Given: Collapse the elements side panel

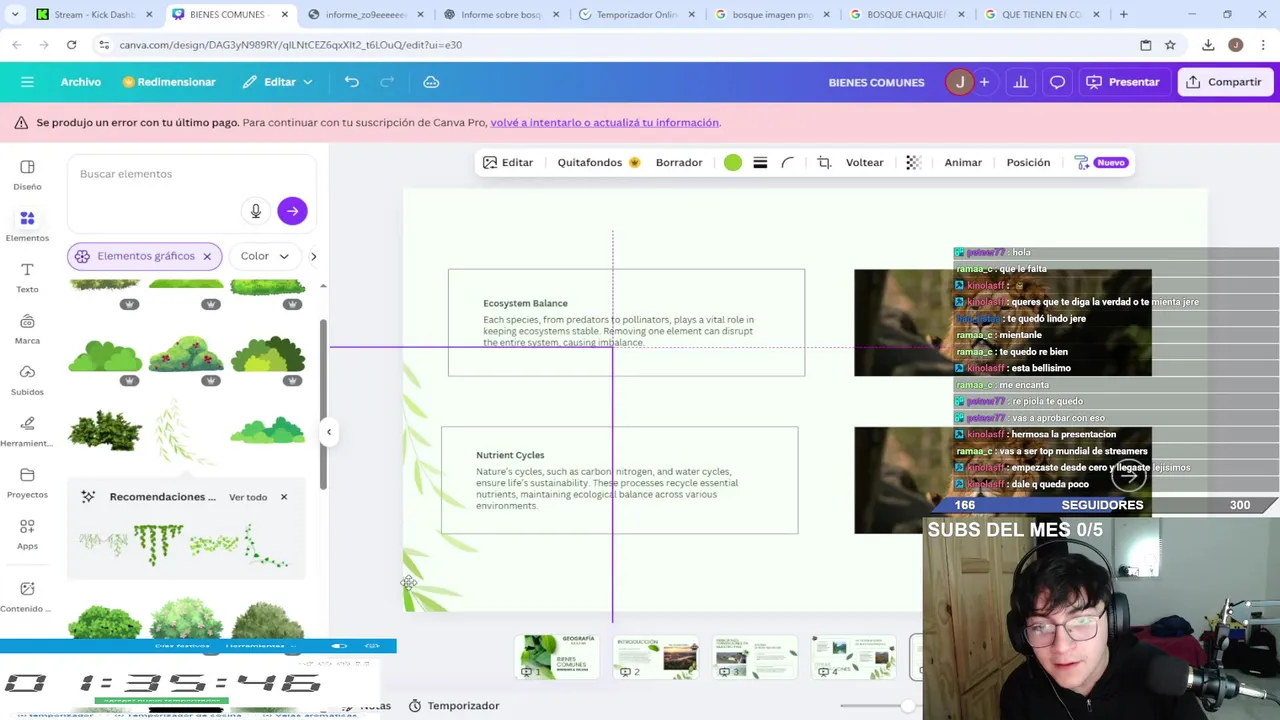Looking at the screenshot, I should (x=329, y=432).
